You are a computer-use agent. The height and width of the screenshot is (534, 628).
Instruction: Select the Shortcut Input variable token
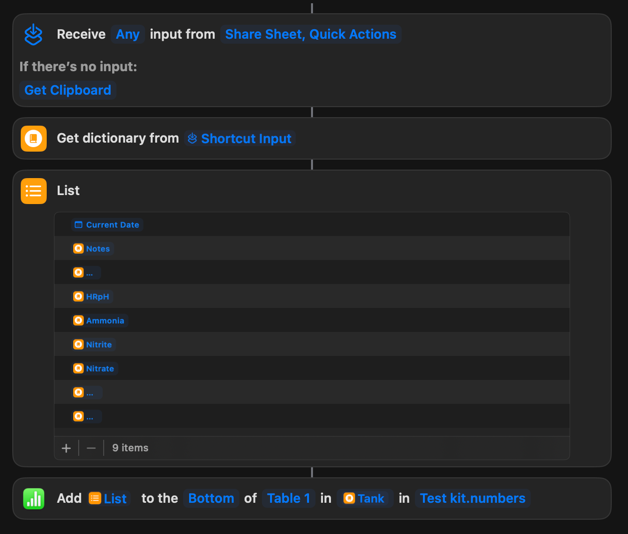240,139
